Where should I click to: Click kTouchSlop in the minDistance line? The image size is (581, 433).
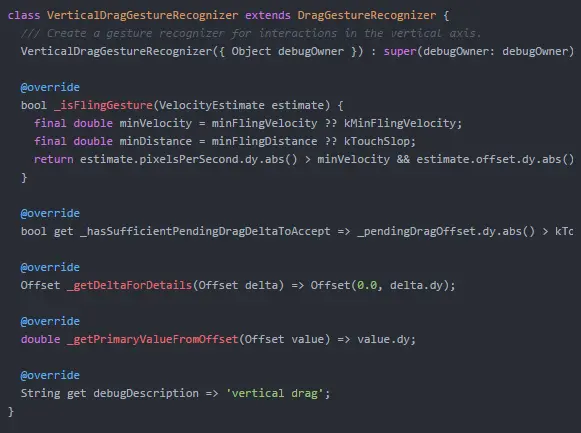[377, 141]
